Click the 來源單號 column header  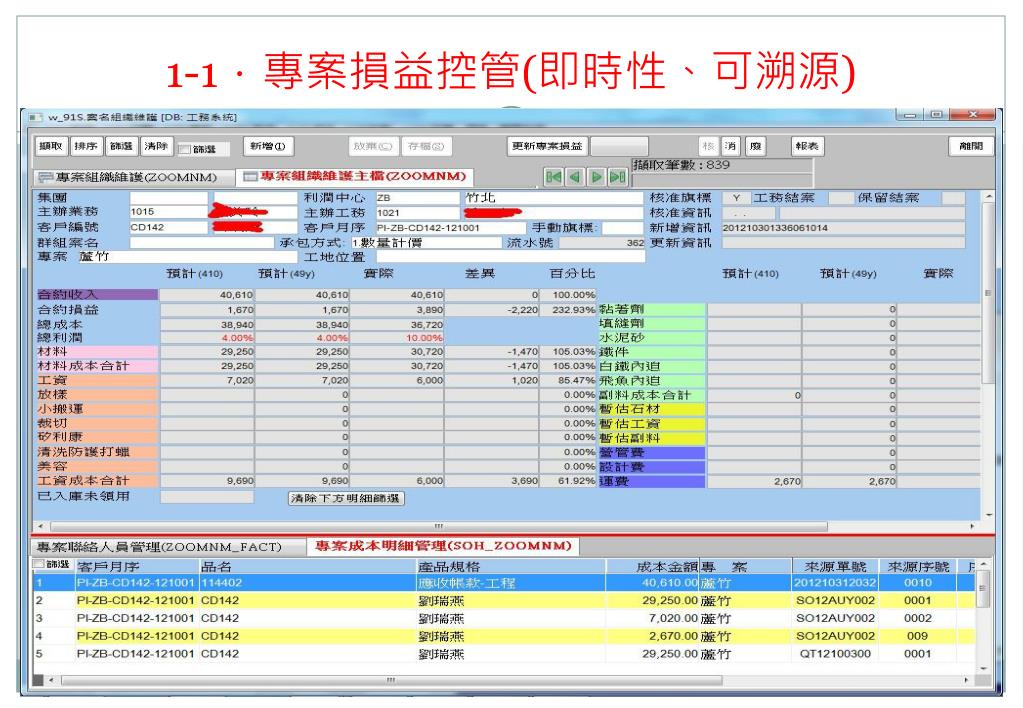(x=835, y=566)
